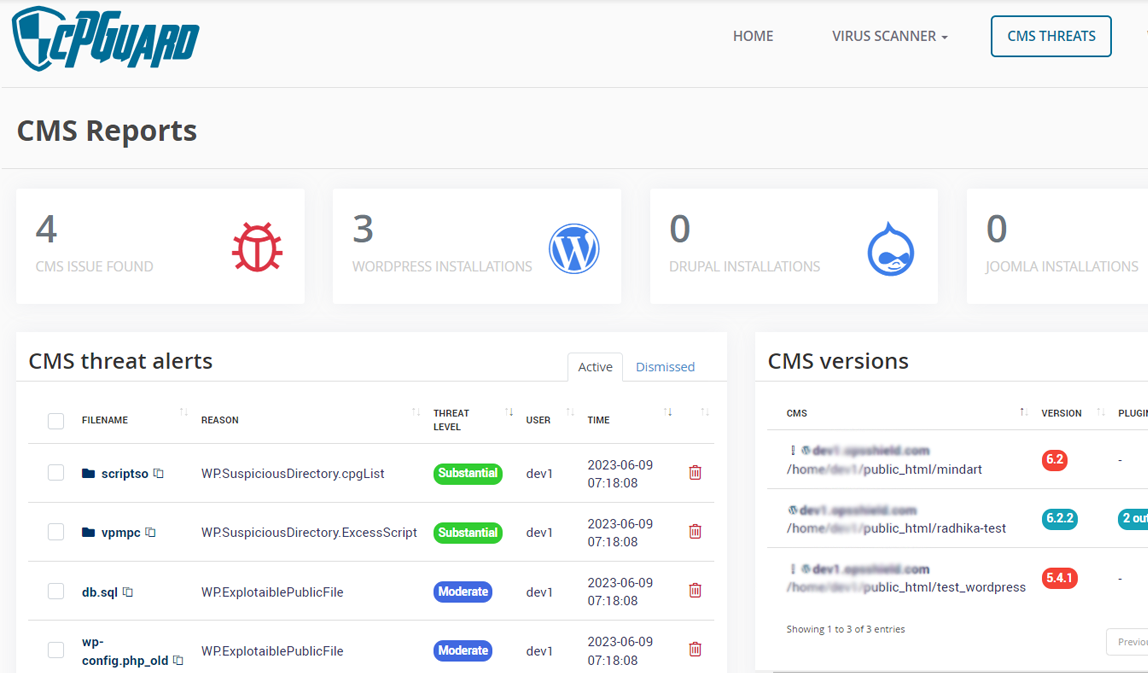Open the Virus Scanner dropdown menu
The height and width of the screenshot is (673, 1148).
(x=890, y=36)
